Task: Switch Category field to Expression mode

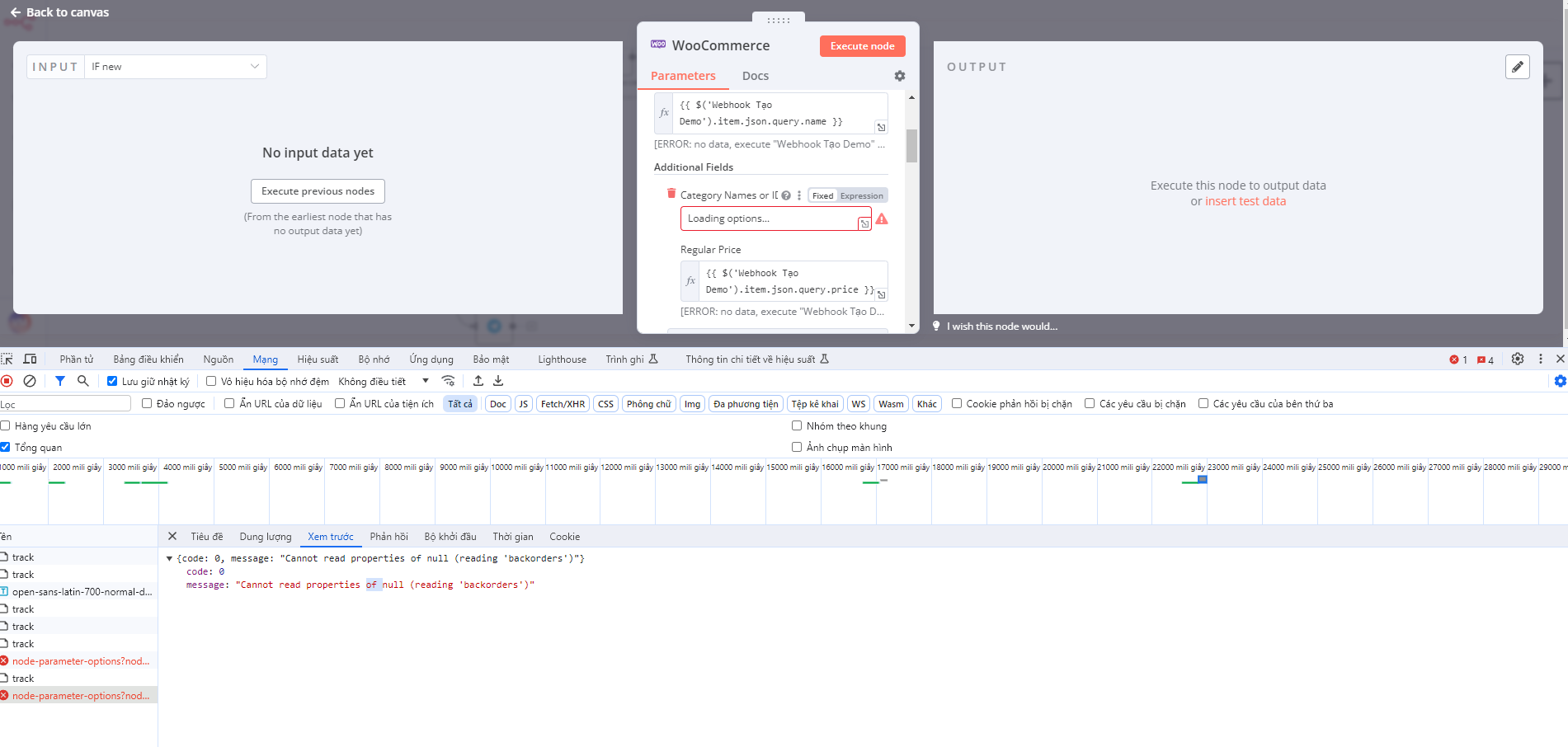Action: click(x=861, y=195)
